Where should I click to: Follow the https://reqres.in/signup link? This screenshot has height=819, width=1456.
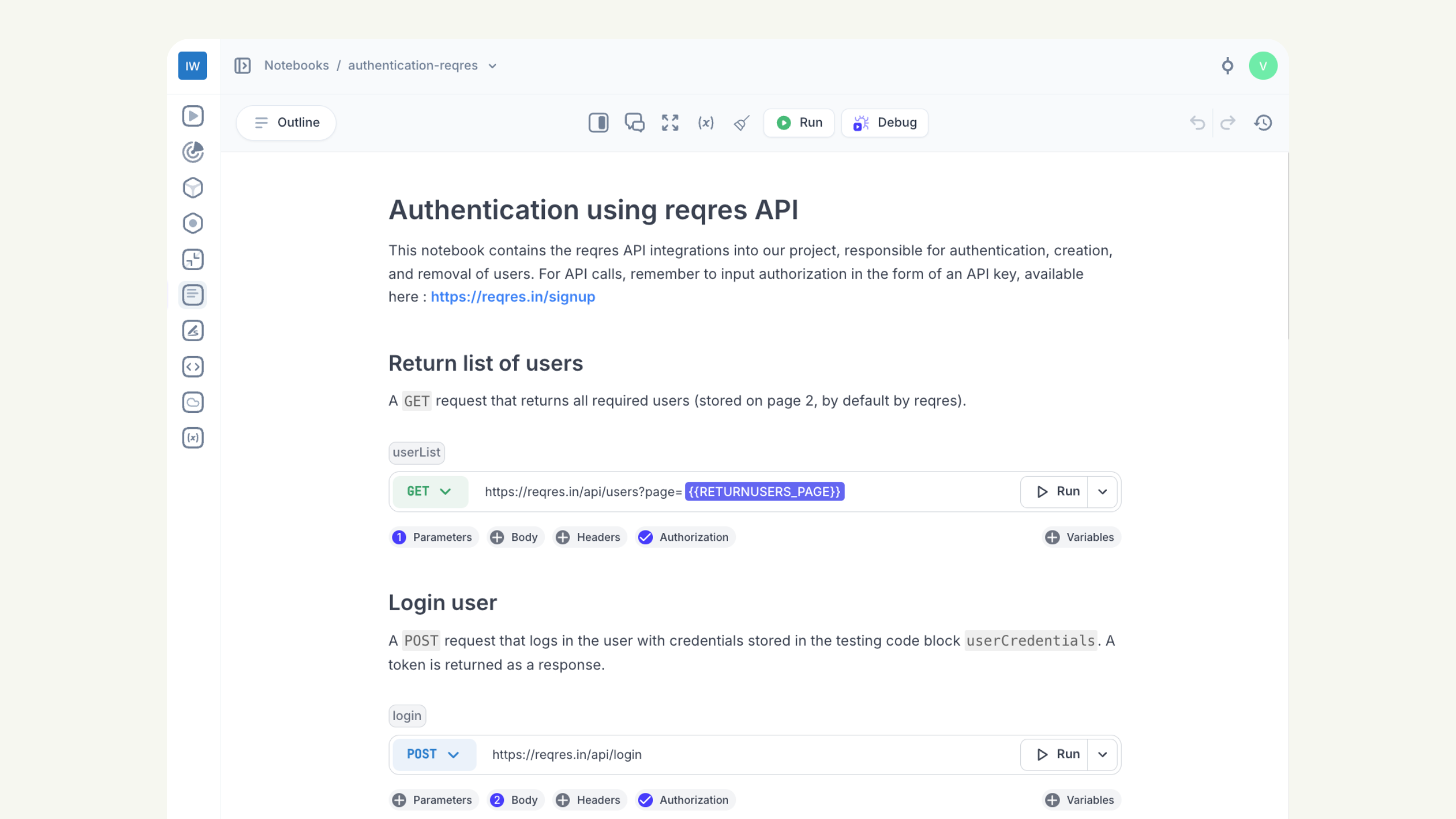point(512,297)
